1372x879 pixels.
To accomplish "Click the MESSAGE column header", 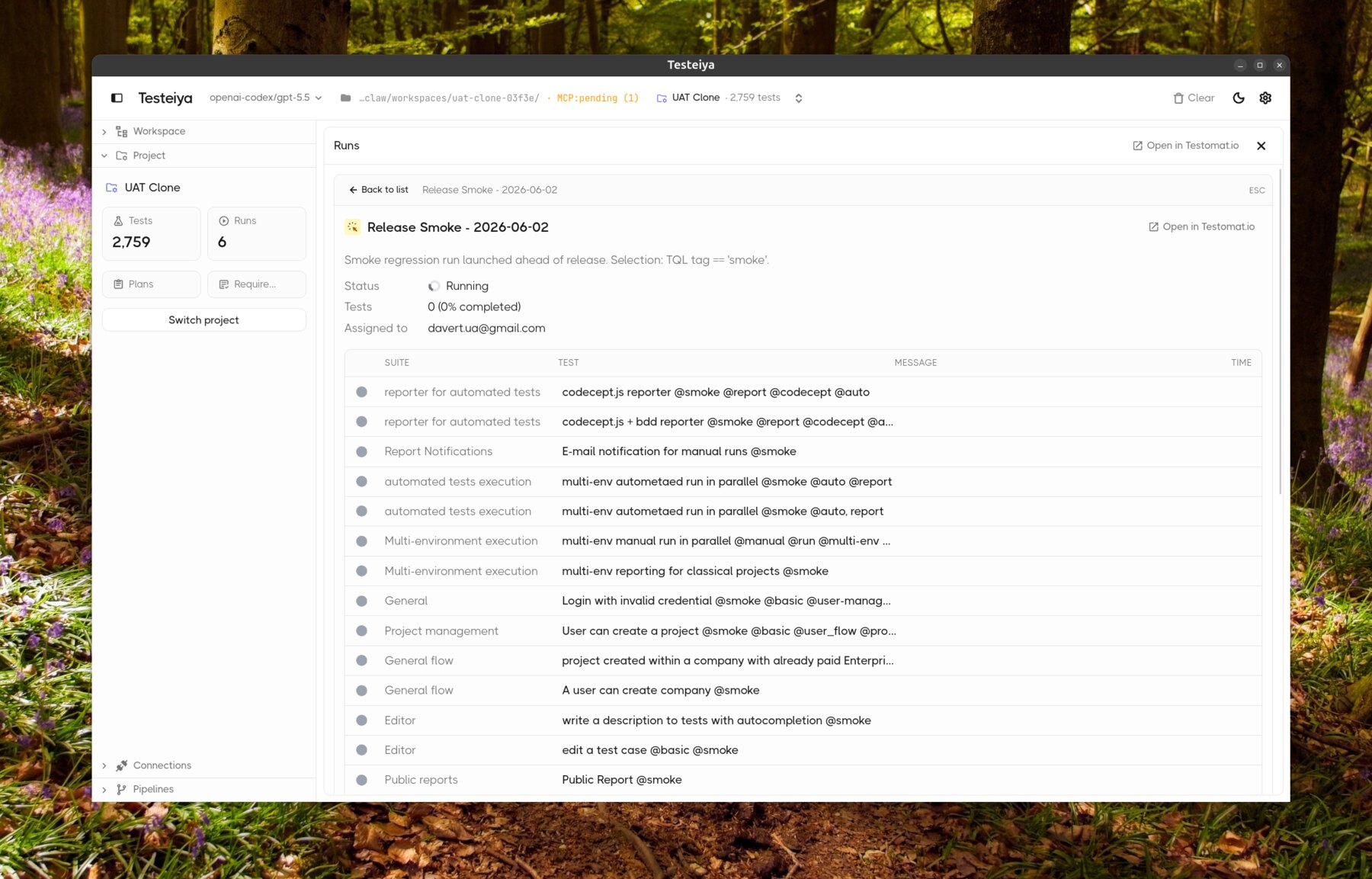I will coord(915,363).
